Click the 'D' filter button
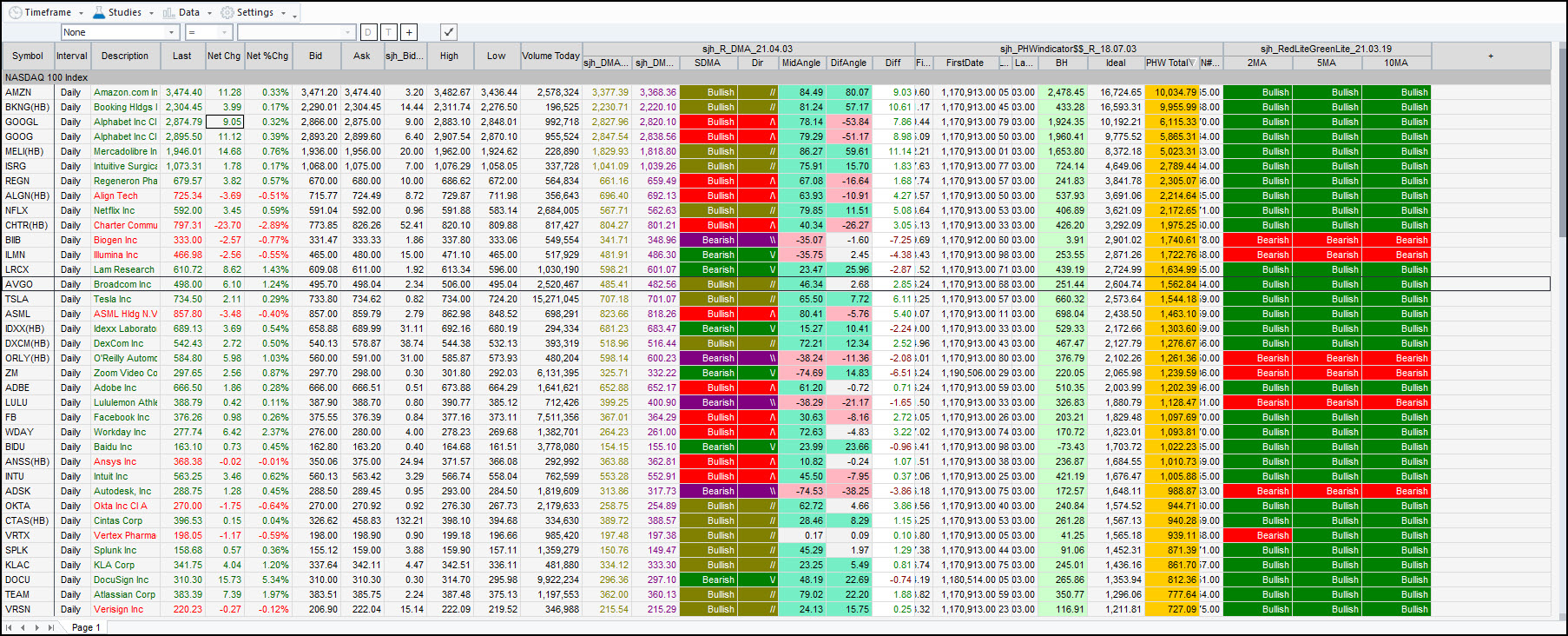The image size is (1568, 636). [x=368, y=32]
